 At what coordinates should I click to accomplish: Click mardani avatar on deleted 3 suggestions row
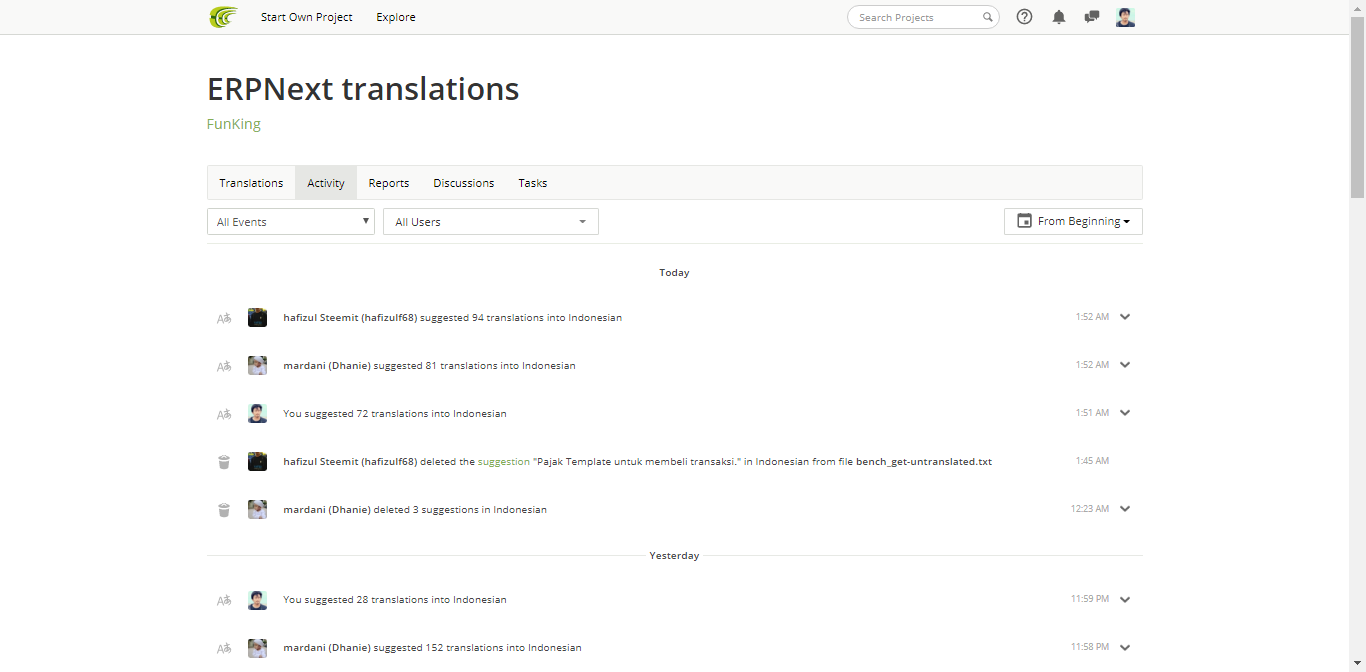coord(257,510)
